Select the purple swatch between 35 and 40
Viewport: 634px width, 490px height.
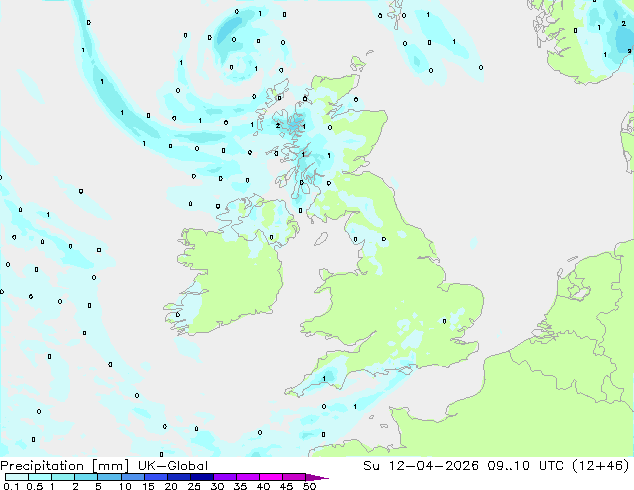(x=247, y=477)
